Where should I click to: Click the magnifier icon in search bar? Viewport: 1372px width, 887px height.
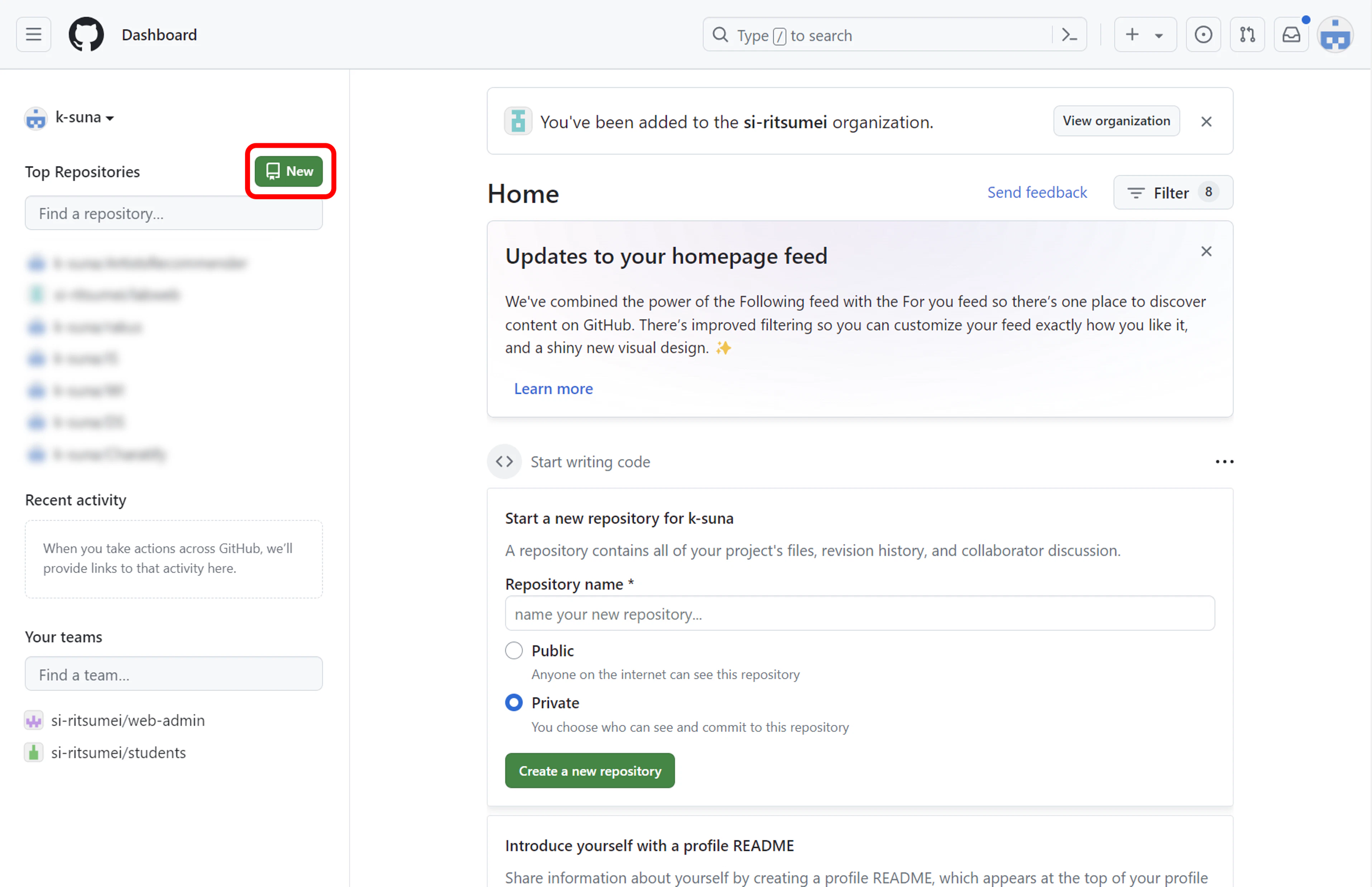(x=720, y=35)
